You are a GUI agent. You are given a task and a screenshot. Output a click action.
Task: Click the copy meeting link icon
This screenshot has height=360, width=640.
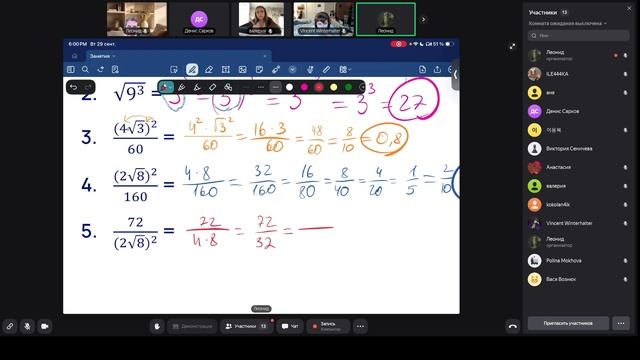(10, 327)
